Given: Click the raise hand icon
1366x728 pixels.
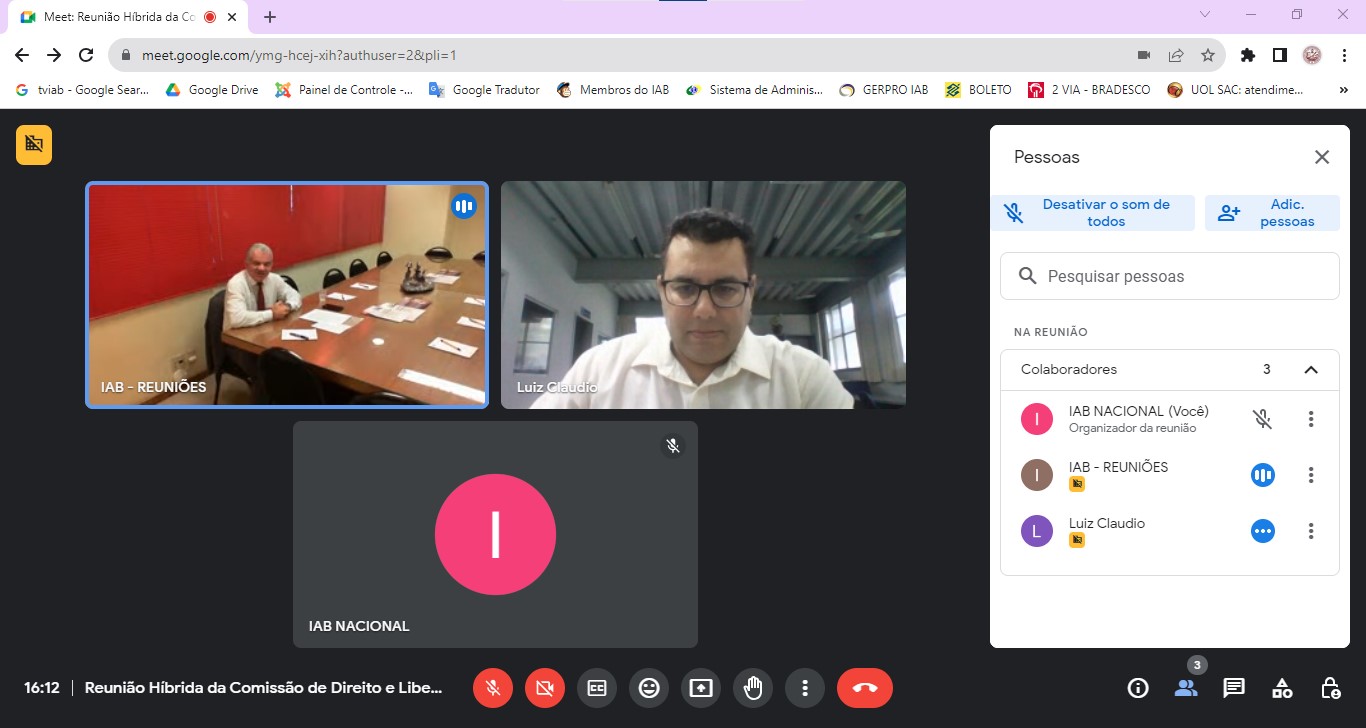Looking at the screenshot, I should tap(752, 688).
